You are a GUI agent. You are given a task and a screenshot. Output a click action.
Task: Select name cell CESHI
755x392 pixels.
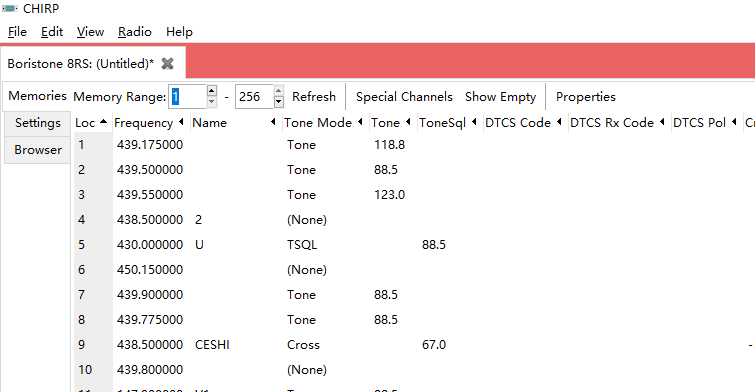[212, 345]
